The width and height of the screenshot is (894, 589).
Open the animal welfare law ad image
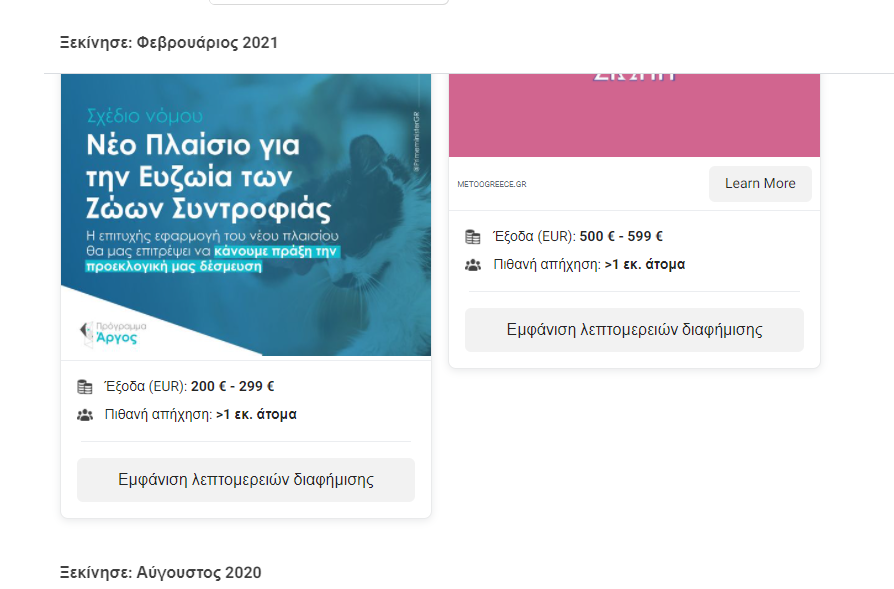tap(246, 215)
